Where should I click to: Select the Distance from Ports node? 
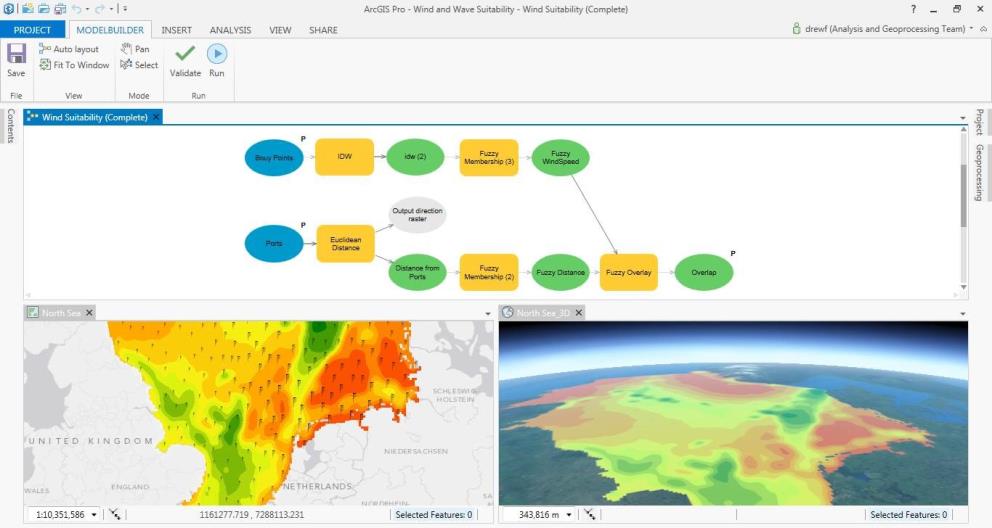pos(417,273)
